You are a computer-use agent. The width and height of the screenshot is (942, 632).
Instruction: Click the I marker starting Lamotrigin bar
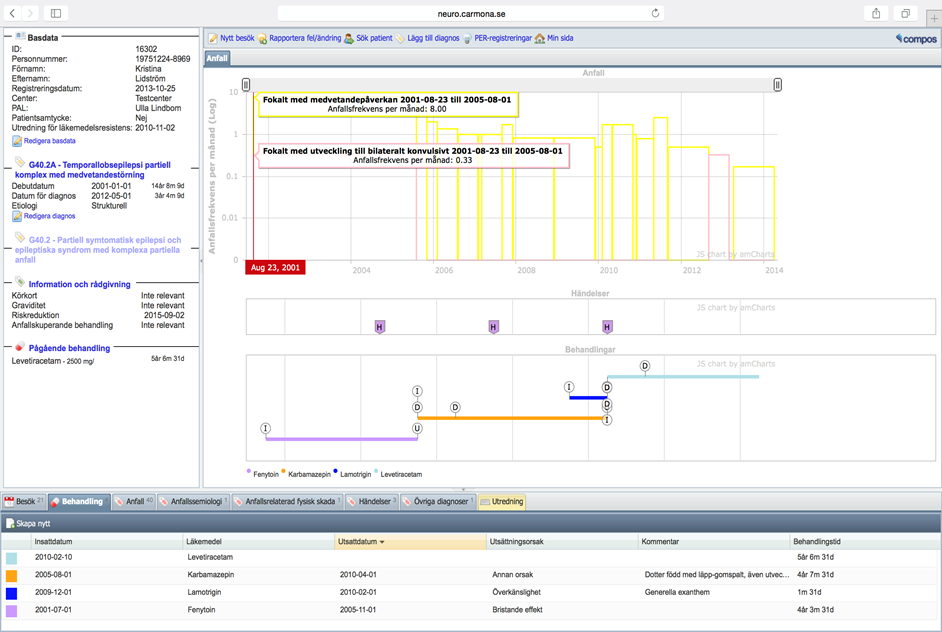(569, 387)
